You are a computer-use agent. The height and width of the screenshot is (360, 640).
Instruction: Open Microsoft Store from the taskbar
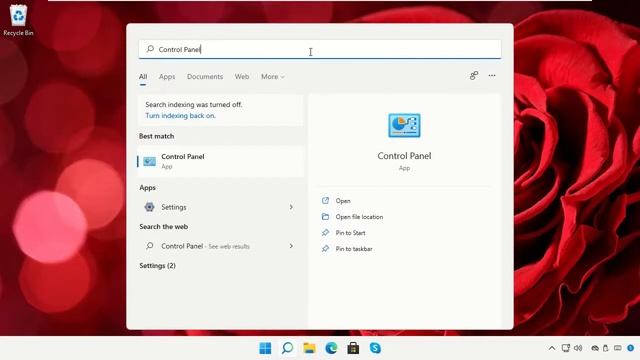pos(353,348)
